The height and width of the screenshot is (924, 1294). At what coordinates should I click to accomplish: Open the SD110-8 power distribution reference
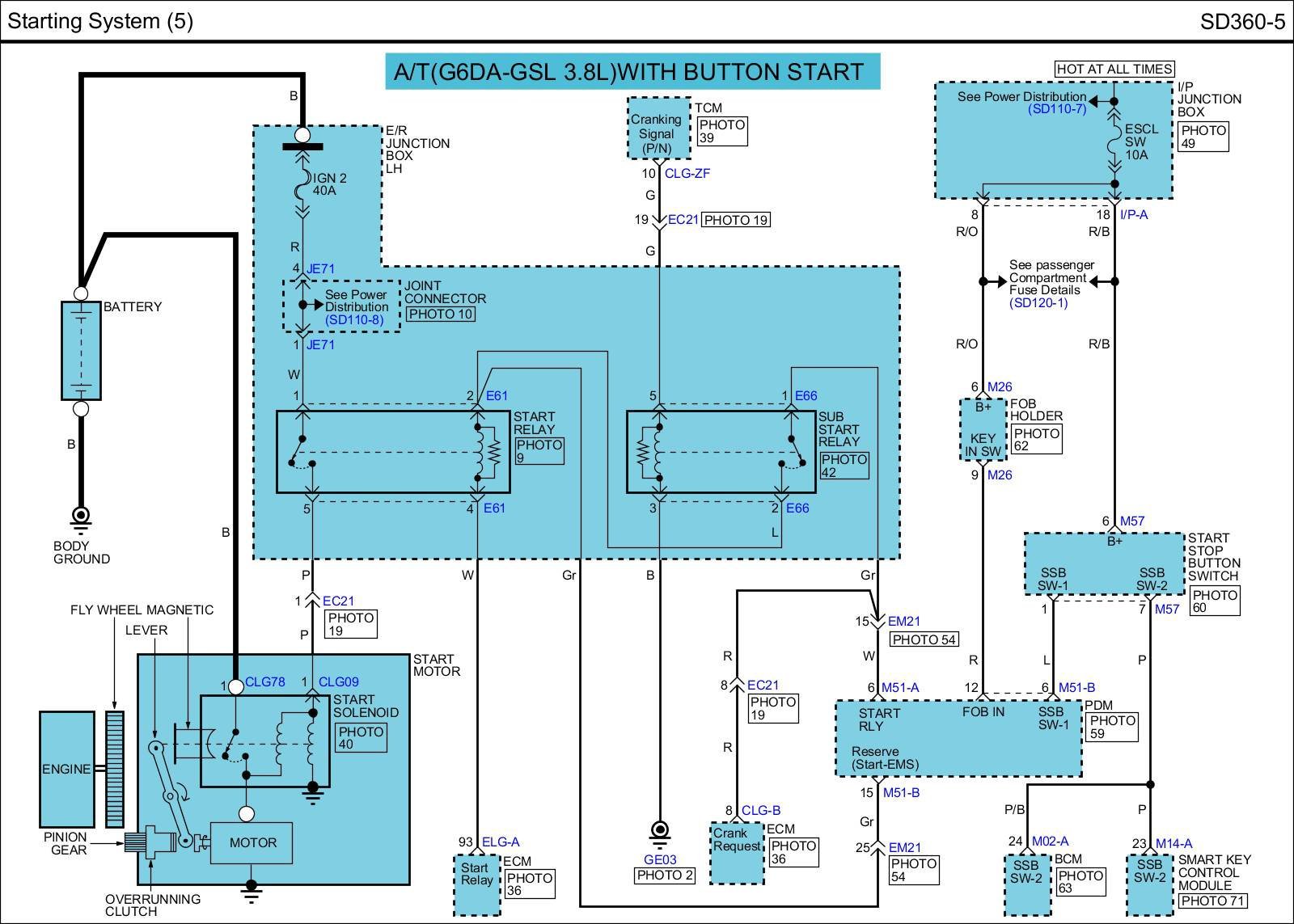(x=353, y=320)
